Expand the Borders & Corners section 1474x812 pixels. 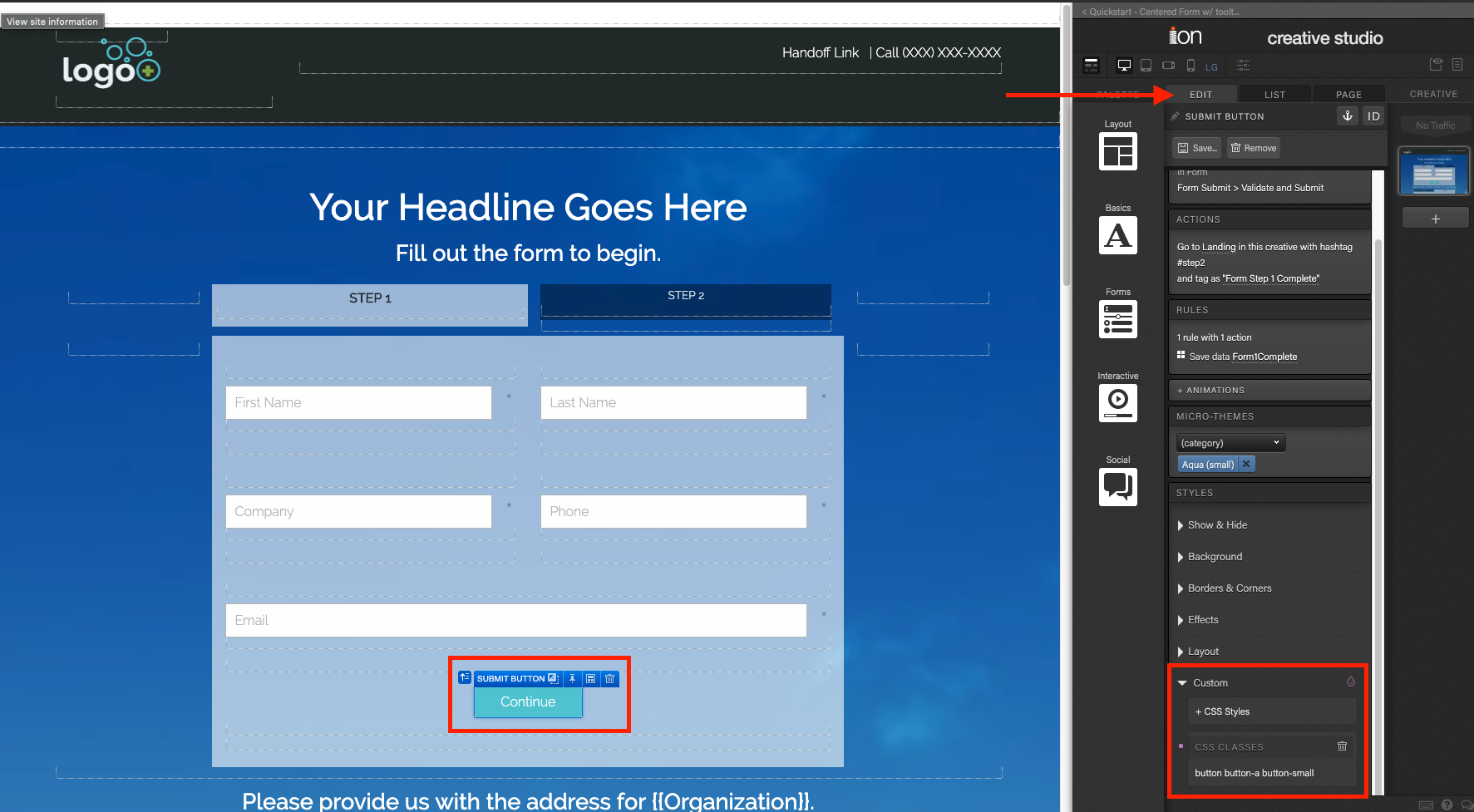(1224, 588)
